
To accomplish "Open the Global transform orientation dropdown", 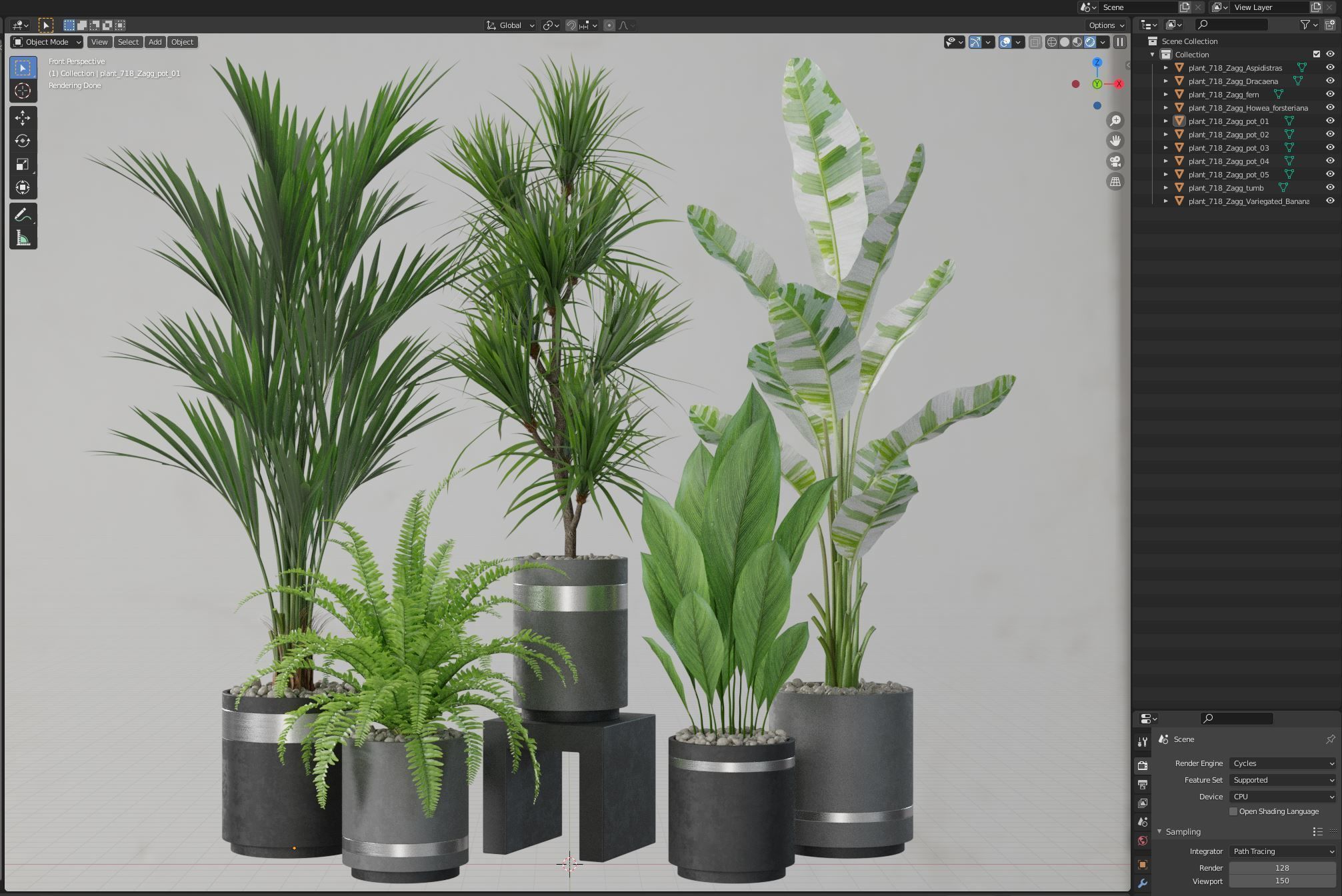I will click(510, 25).
